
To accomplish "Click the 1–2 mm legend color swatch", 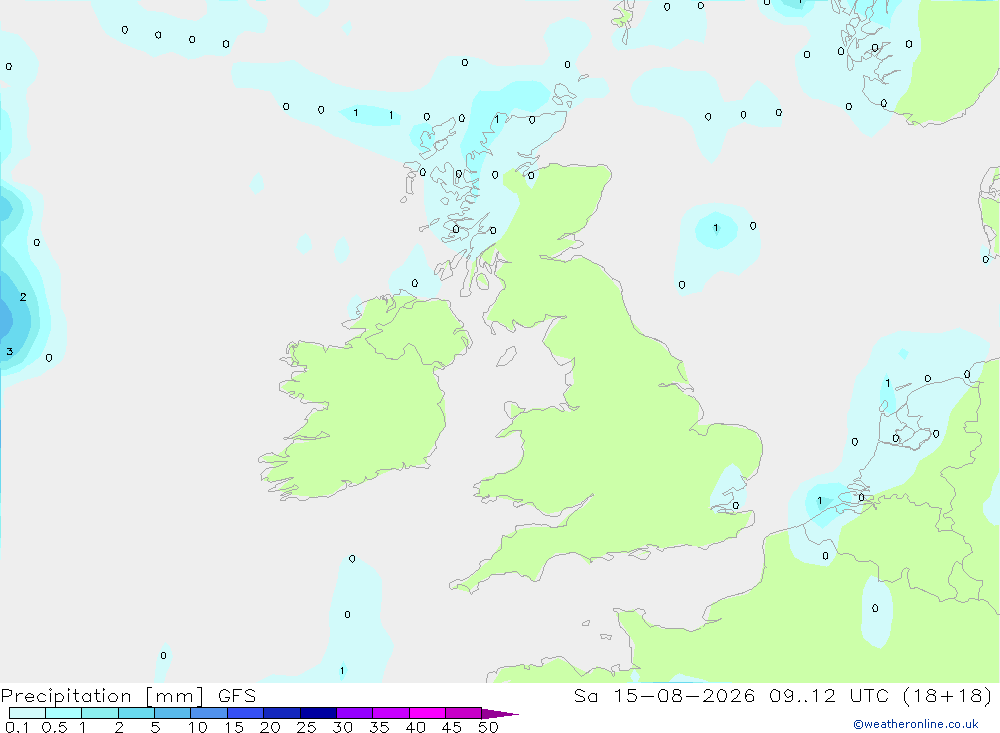I will click(100, 713).
